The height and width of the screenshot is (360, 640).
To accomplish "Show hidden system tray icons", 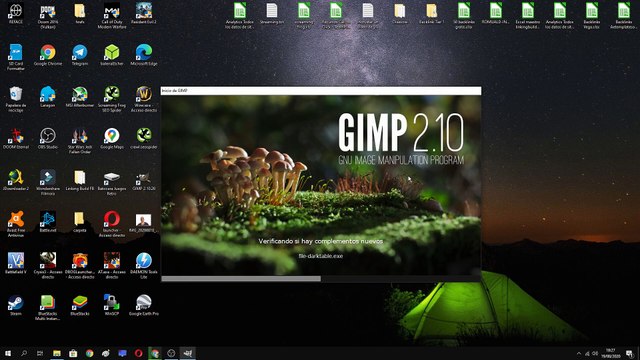I will 578,353.
